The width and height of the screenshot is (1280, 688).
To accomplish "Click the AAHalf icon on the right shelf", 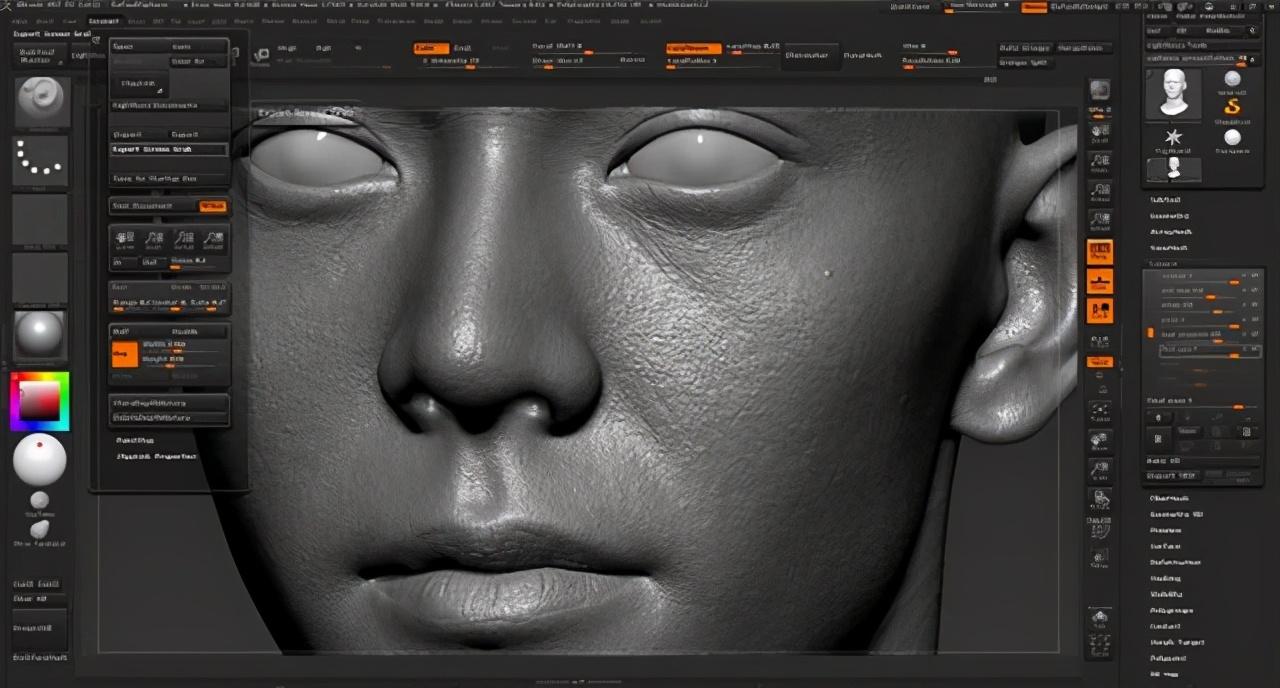I will pyautogui.click(x=1099, y=219).
